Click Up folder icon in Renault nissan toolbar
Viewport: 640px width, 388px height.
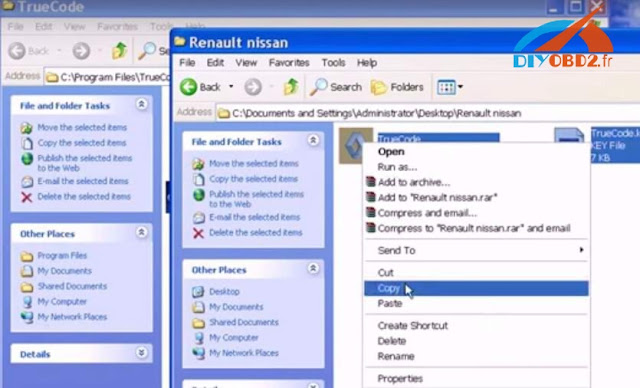coord(291,87)
